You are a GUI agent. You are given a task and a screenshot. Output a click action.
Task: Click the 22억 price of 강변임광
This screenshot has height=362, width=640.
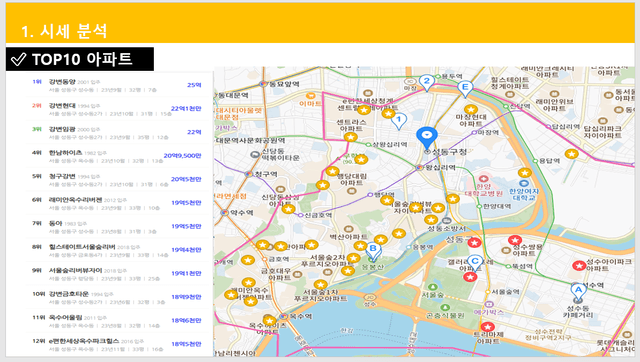click(x=194, y=132)
